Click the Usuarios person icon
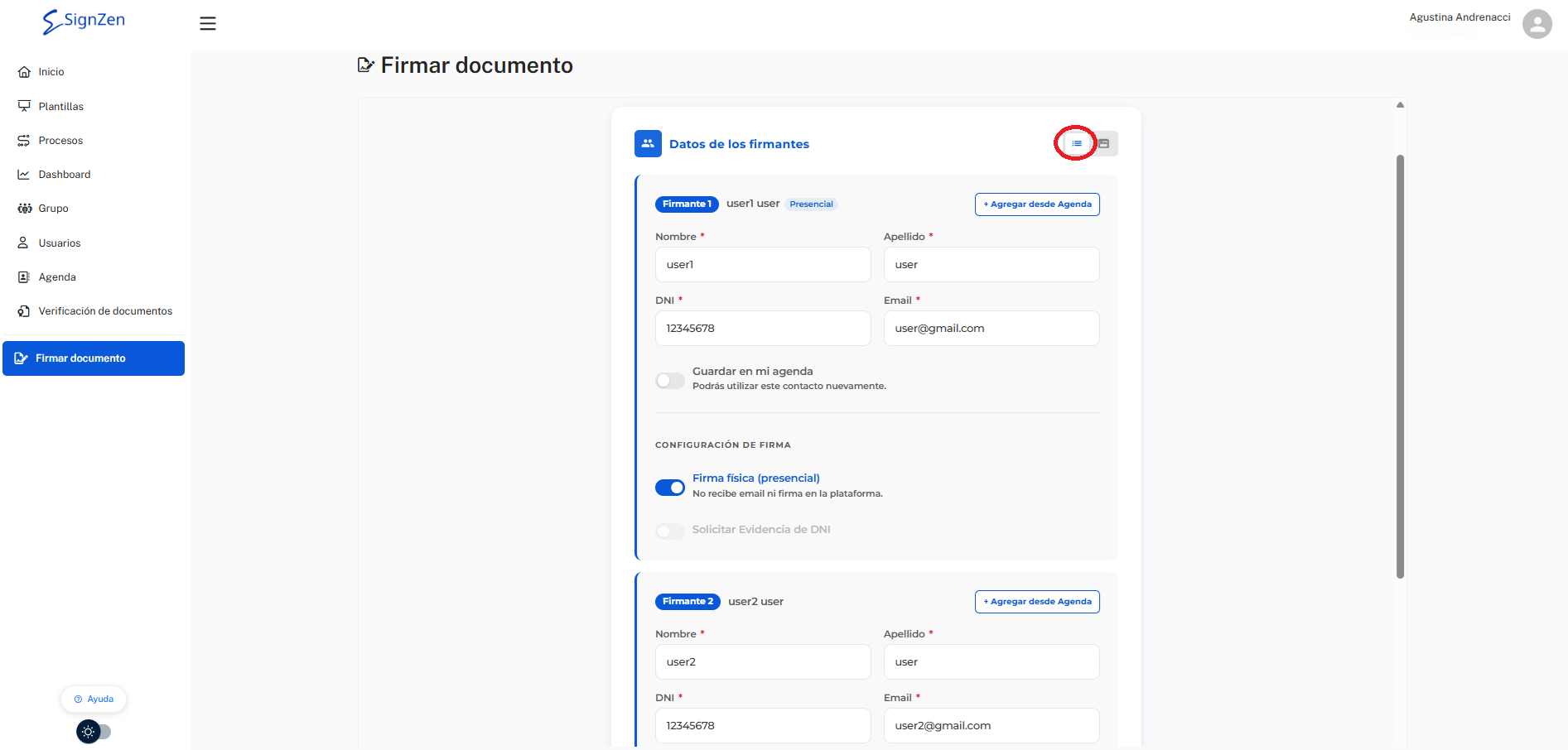 (24, 243)
